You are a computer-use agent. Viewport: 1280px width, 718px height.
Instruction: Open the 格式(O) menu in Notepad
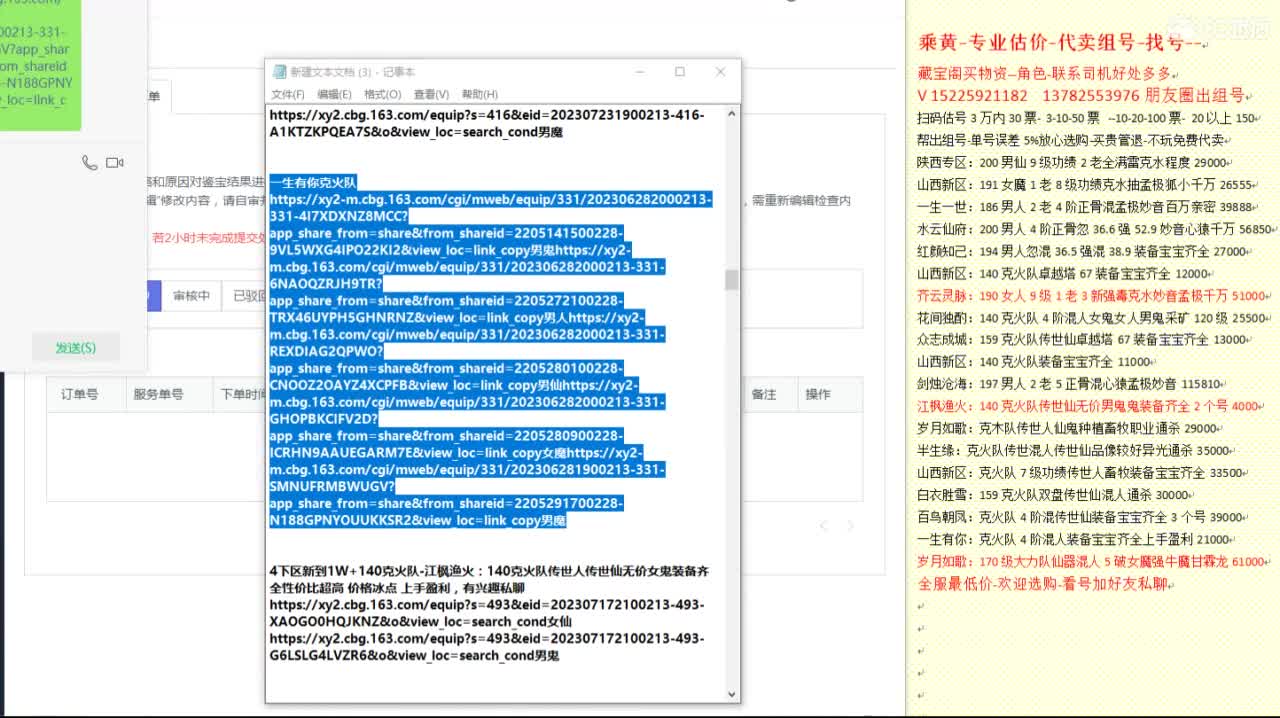pyautogui.click(x=383, y=94)
